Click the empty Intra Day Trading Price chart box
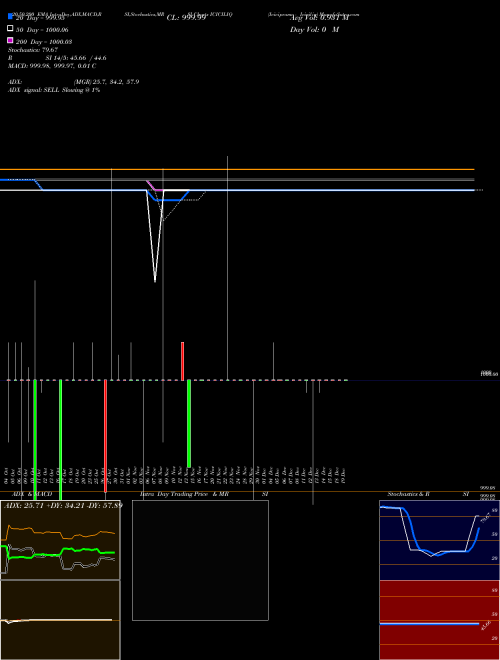The height and width of the screenshot is (660, 500). [200, 560]
